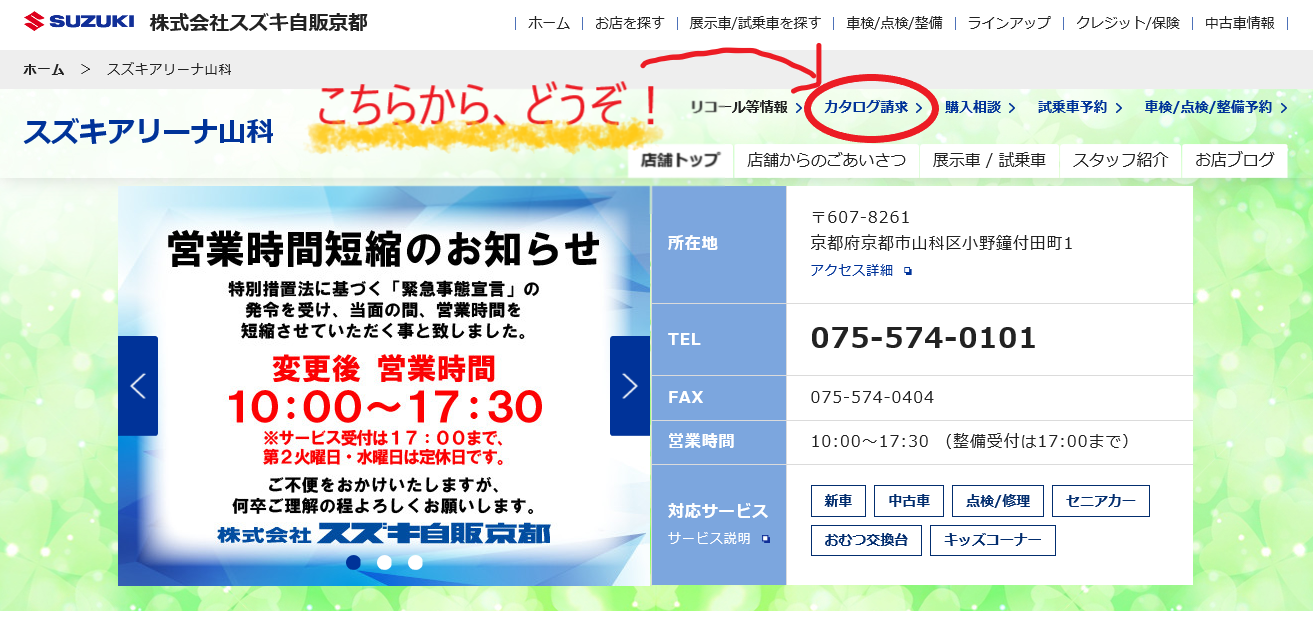Viewport: 1313px width, 639px height.
Task: Open 車検/点検/整備予約 link
Action: pos(1216,107)
